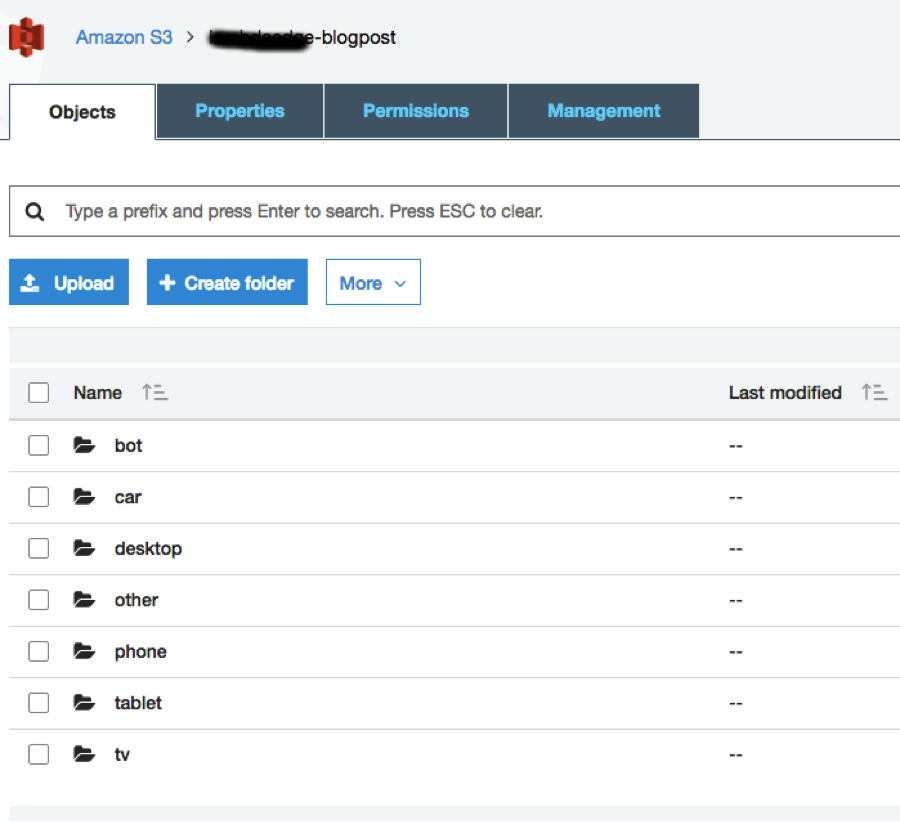
Task: Switch to the Properties tab
Action: (x=240, y=111)
